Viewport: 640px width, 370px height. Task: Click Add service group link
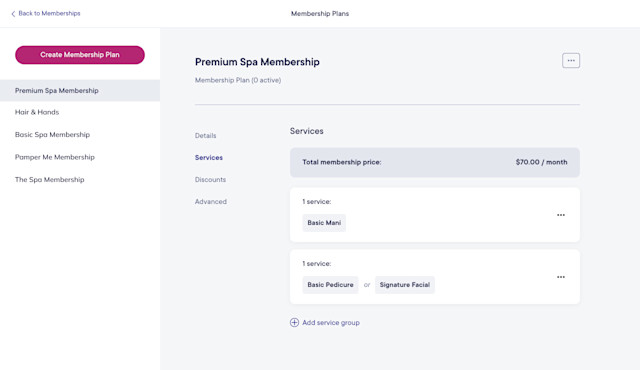pyautogui.click(x=331, y=323)
